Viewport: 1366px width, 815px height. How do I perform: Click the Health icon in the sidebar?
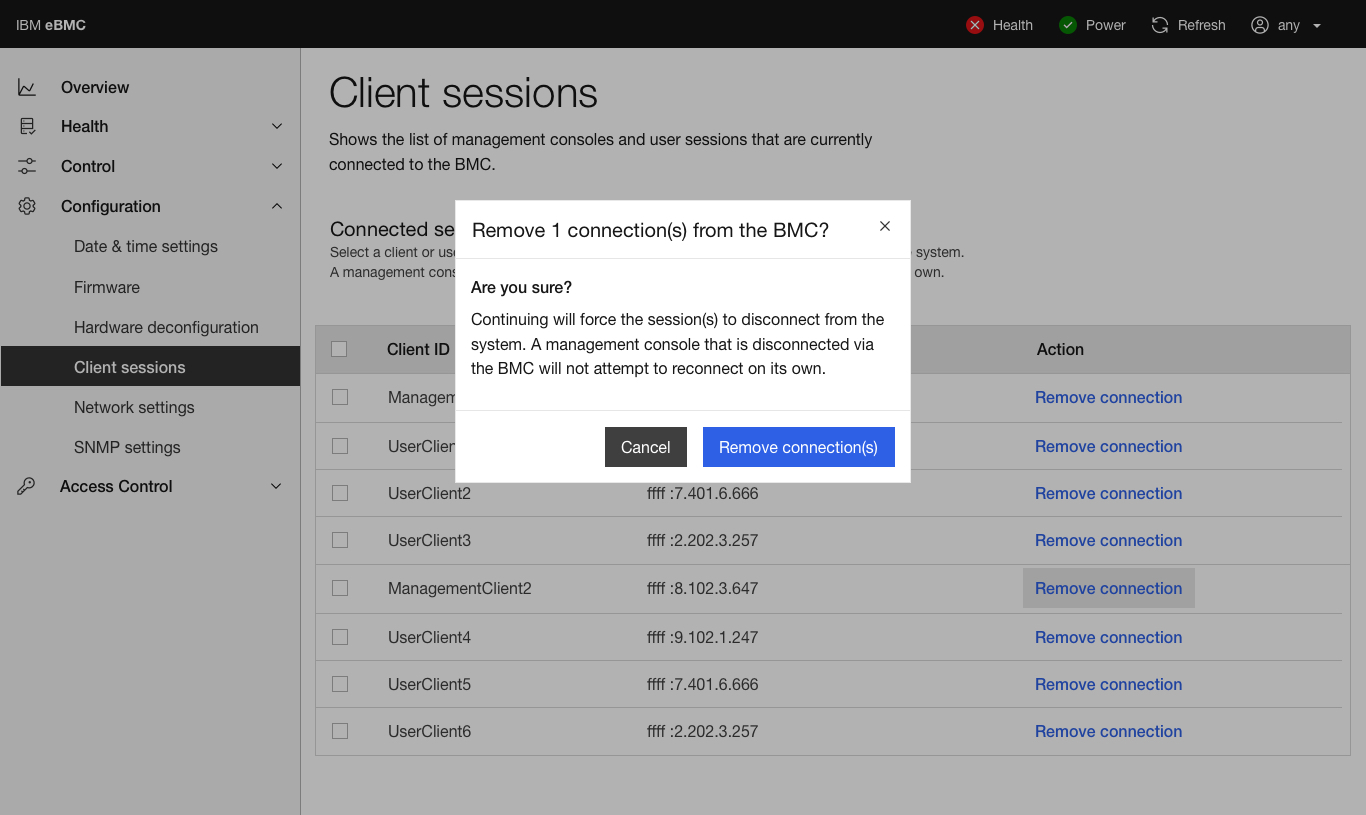tap(26, 126)
